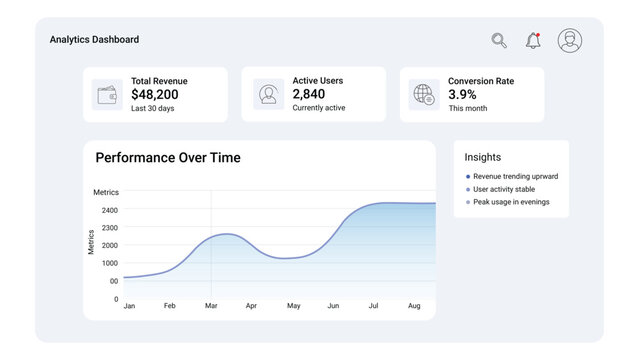Open notifications via the bell icon
Screen dimensions: 639x360
pos(533,40)
